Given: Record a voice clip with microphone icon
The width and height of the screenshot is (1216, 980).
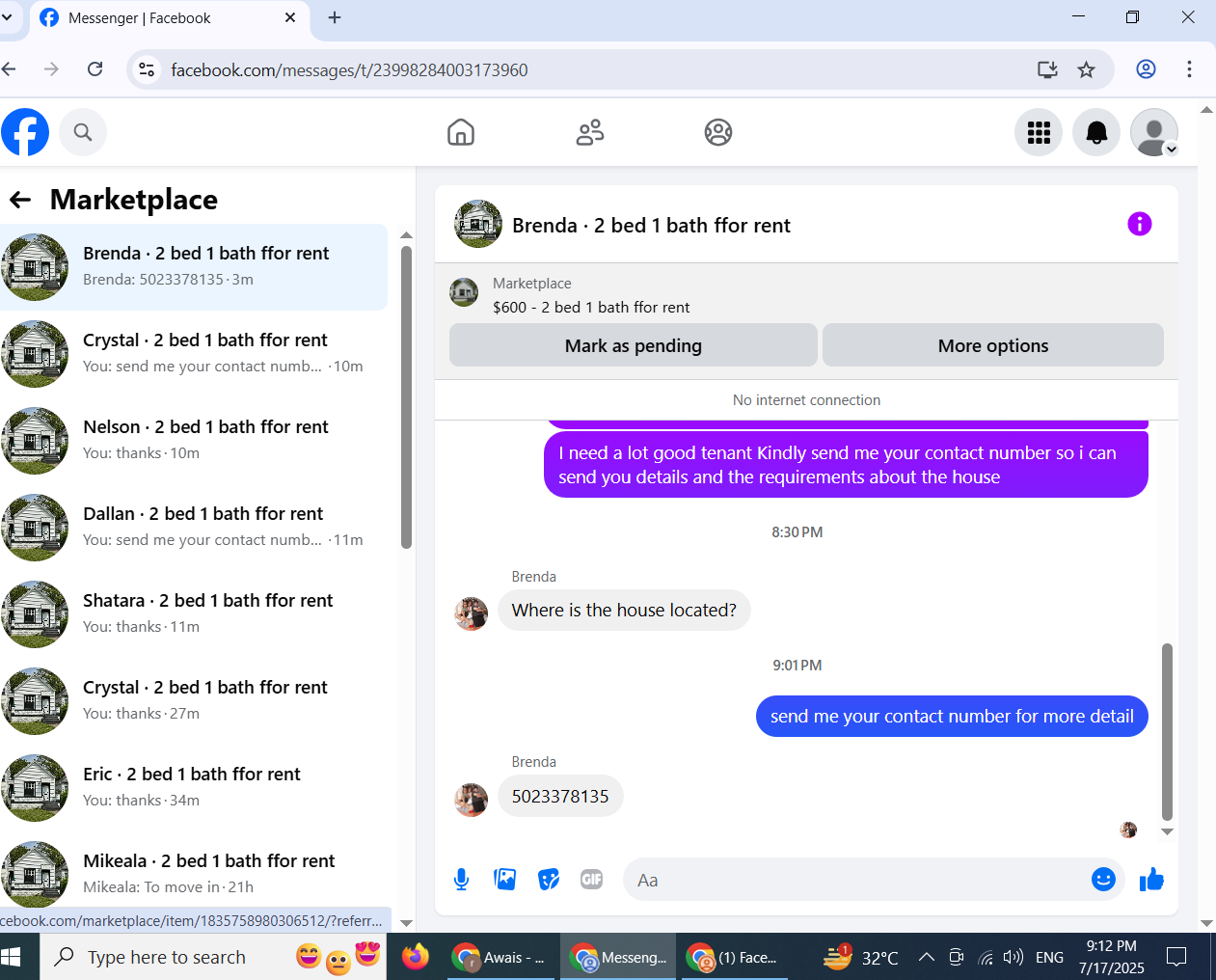Looking at the screenshot, I should 462,880.
